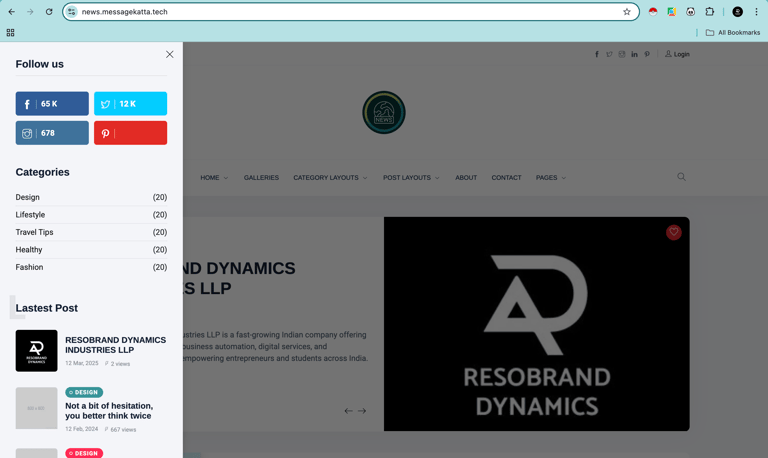The width and height of the screenshot is (768, 458).
Task: Click the site info icon in address bar
Action: (x=72, y=12)
